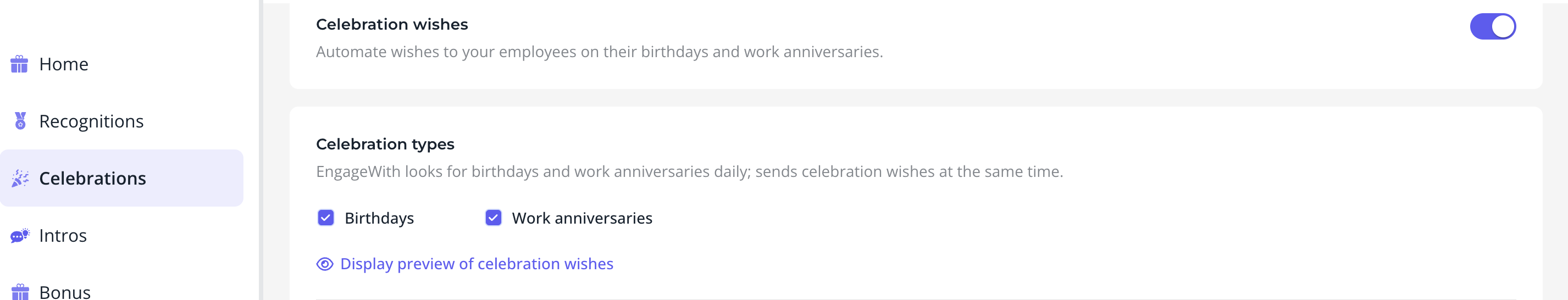
Task: Open Display preview of celebration wishes link
Action: pyautogui.click(x=477, y=264)
